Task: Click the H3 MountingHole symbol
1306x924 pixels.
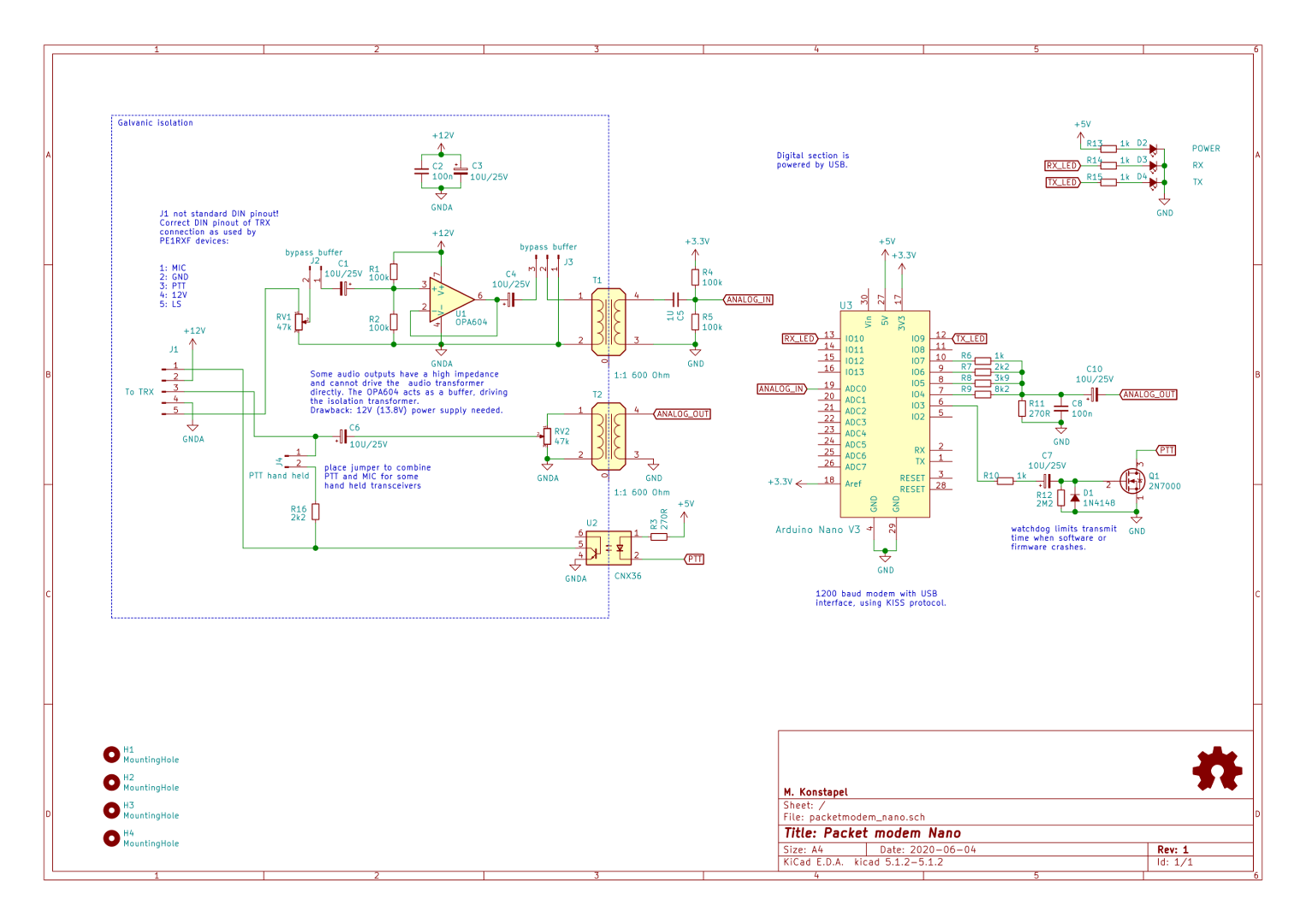Action: coord(111,810)
